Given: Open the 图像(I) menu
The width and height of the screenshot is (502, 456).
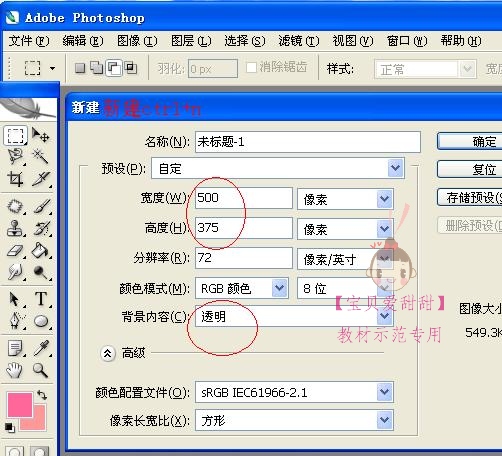Looking at the screenshot, I should pyautogui.click(x=137, y=41).
